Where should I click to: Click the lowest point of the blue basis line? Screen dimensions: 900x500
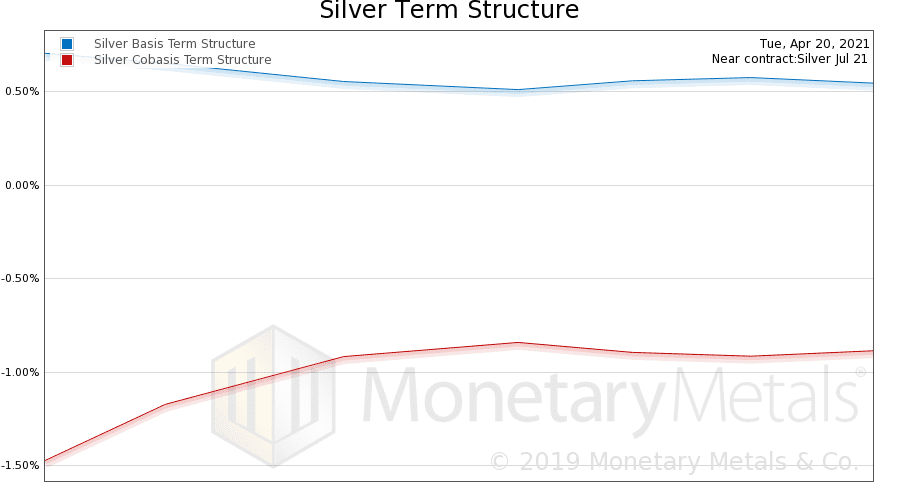pos(518,90)
